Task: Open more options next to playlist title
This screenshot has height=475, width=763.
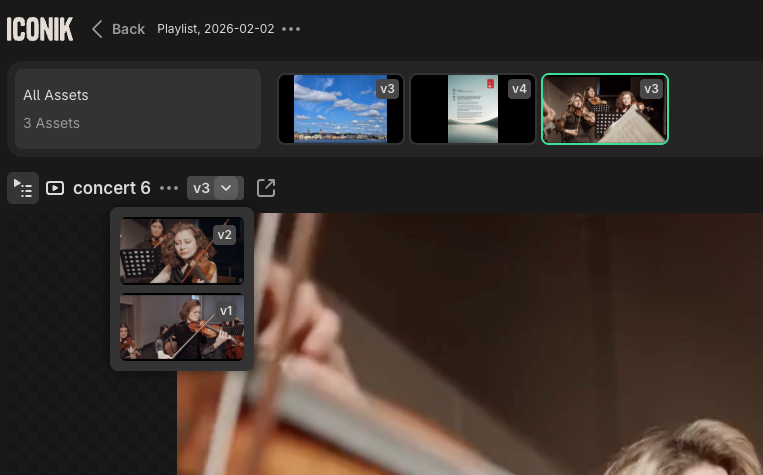Action: tap(291, 29)
